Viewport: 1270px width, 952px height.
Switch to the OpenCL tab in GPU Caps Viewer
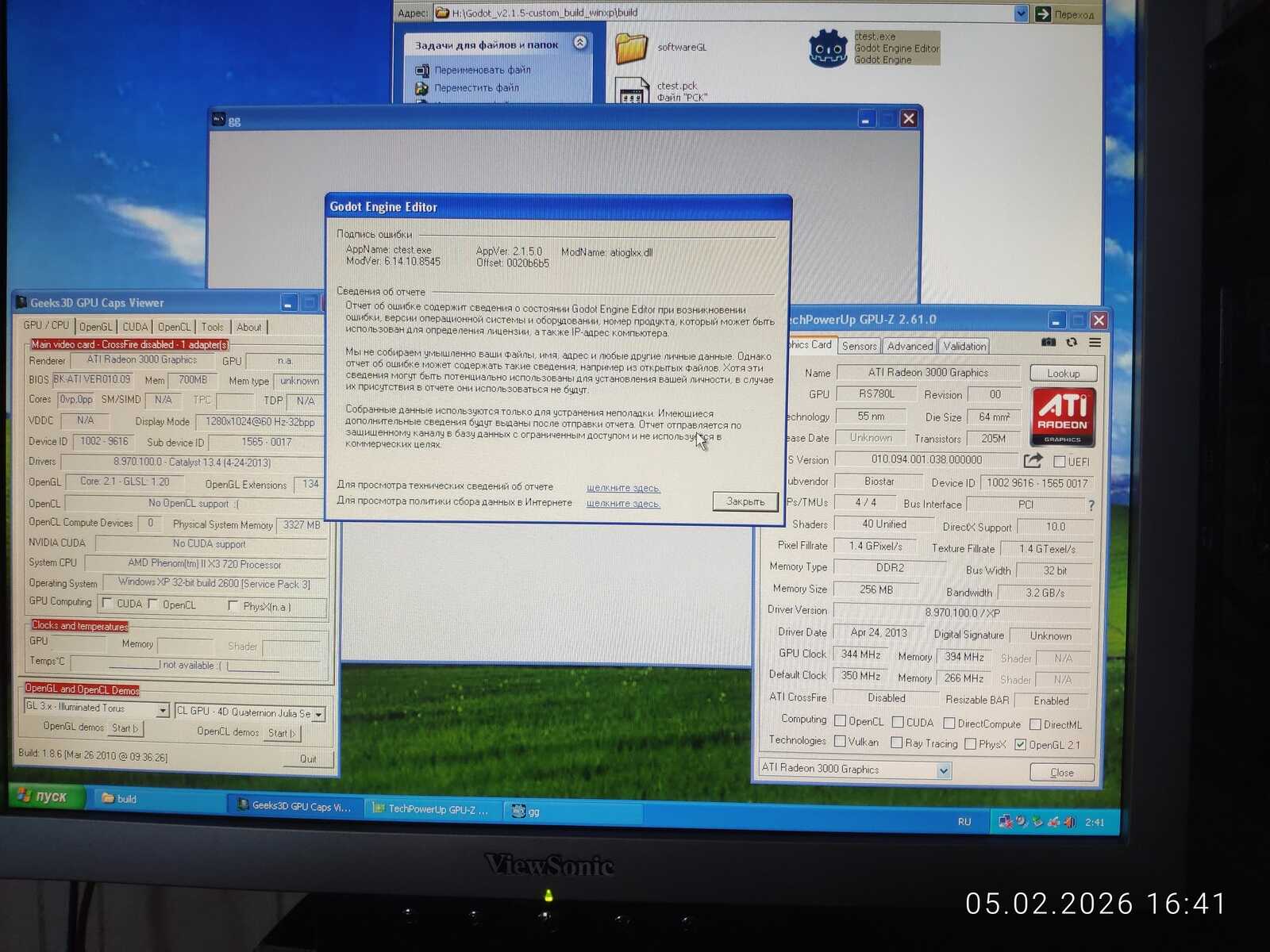(x=174, y=327)
